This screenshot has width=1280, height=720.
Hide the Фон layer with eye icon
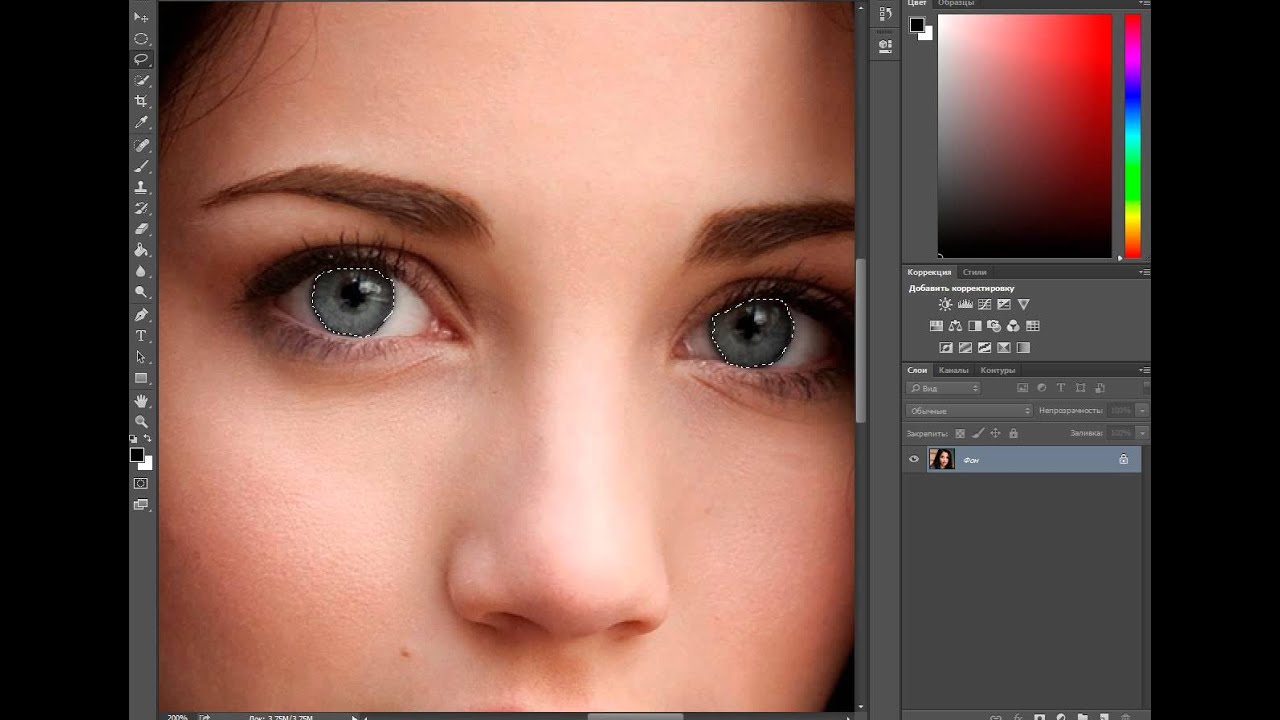[913, 460]
